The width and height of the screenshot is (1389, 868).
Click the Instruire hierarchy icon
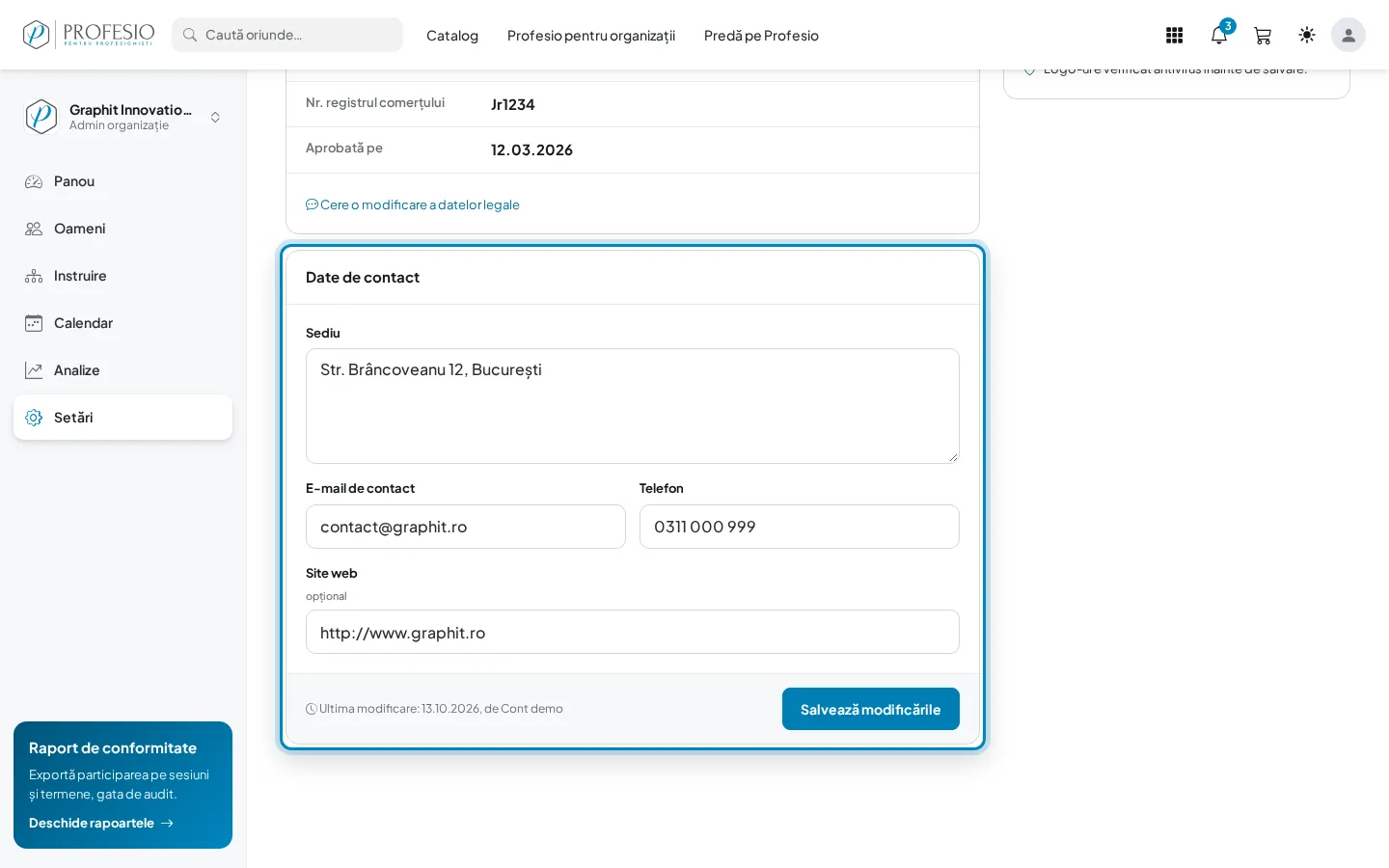coord(34,276)
